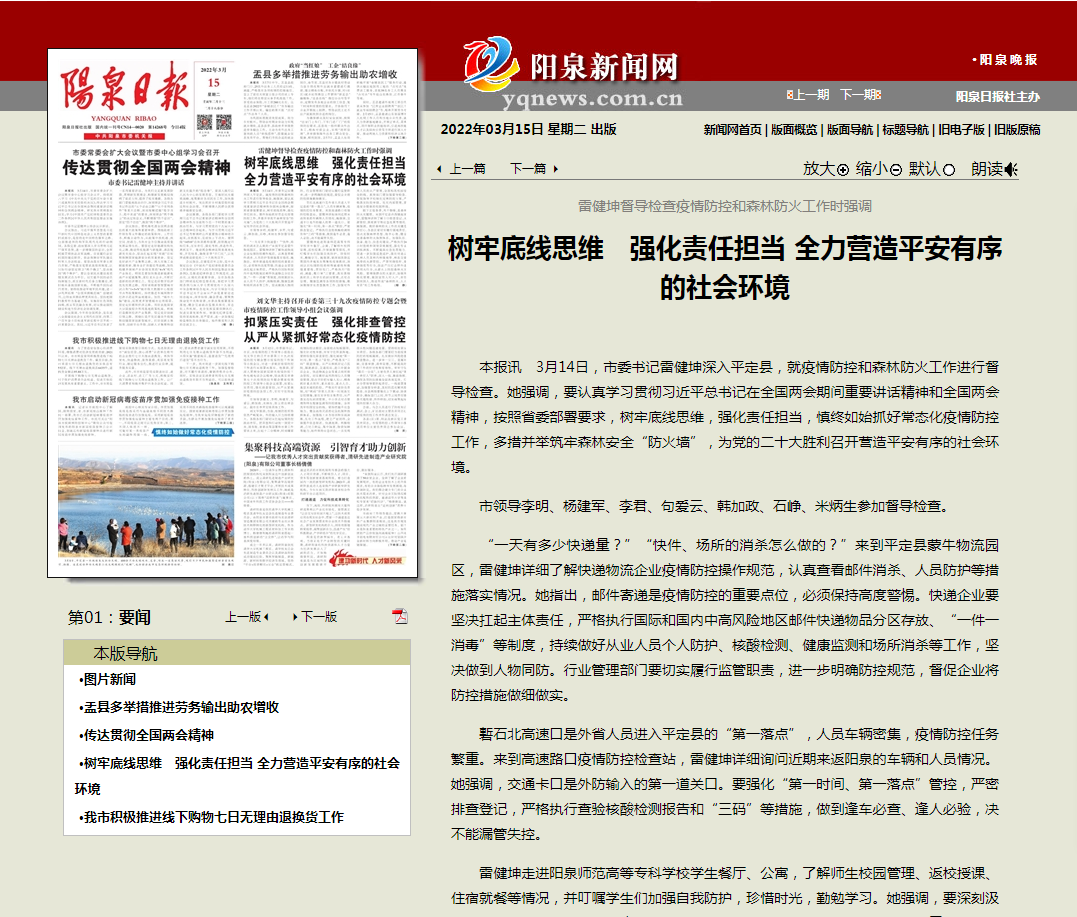Click yqnews.com.cn site address

click(592, 99)
